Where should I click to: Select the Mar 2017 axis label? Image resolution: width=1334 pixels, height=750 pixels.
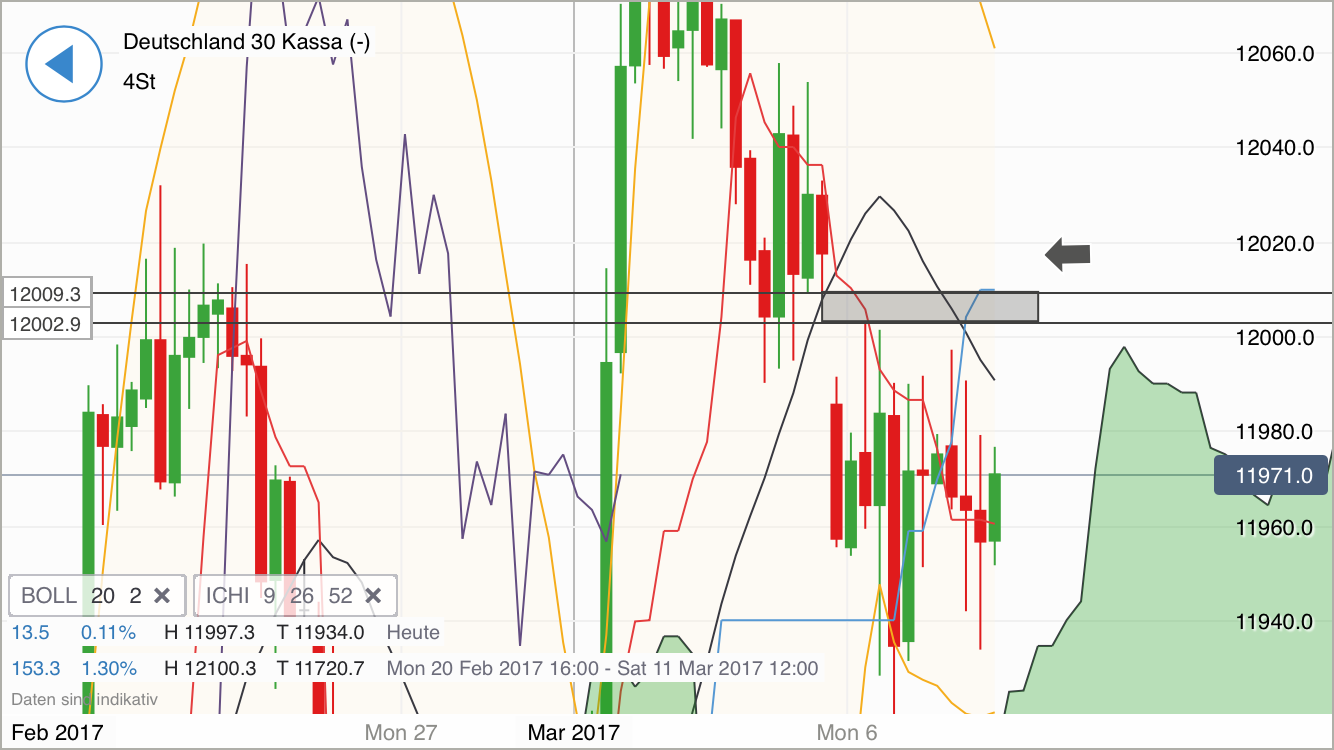[575, 731]
